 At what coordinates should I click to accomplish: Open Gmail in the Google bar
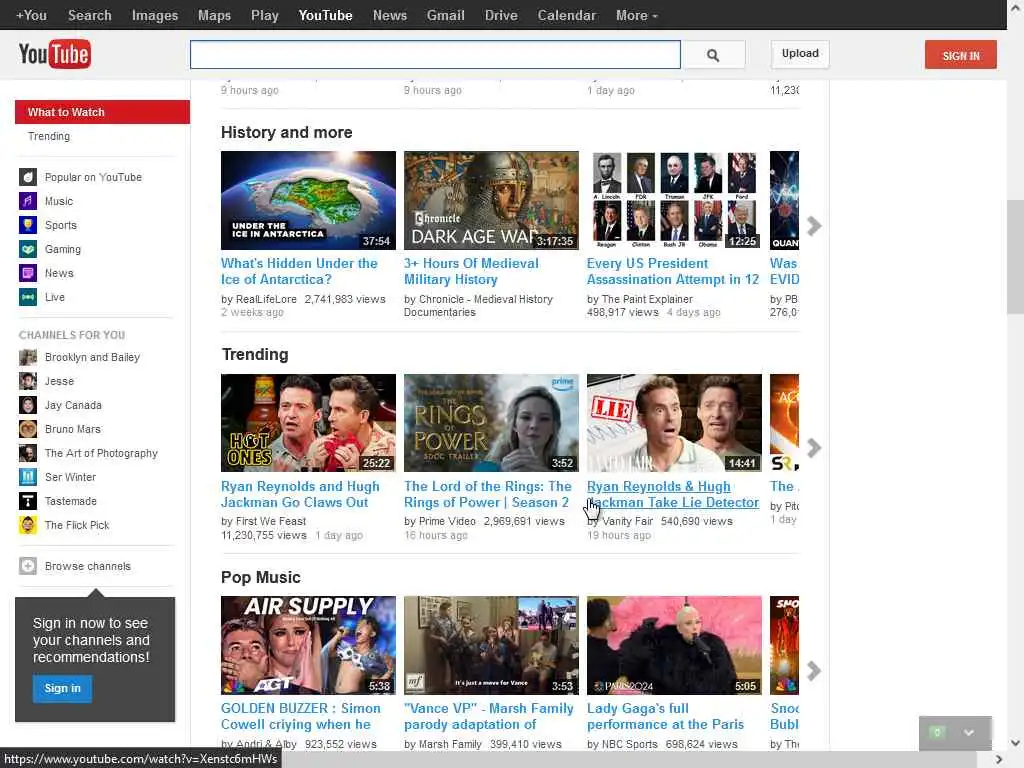pyautogui.click(x=445, y=15)
